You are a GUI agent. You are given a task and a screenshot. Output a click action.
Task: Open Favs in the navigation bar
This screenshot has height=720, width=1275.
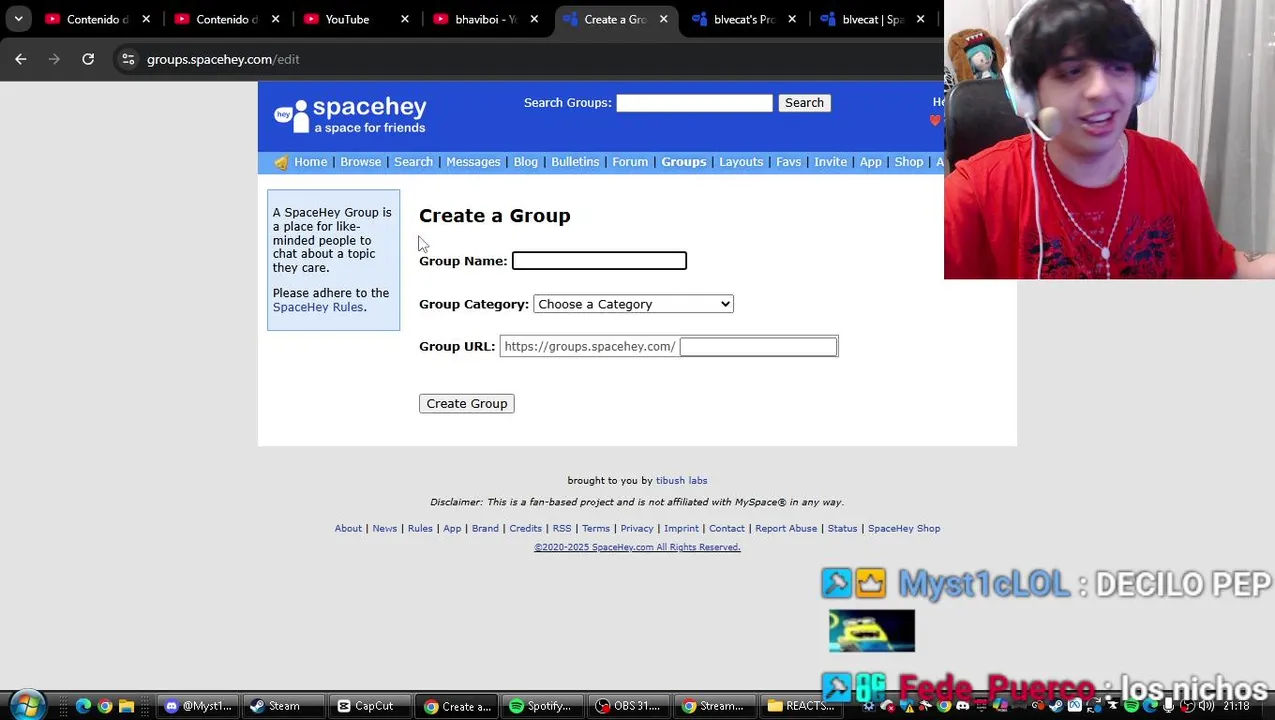pos(788,162)
